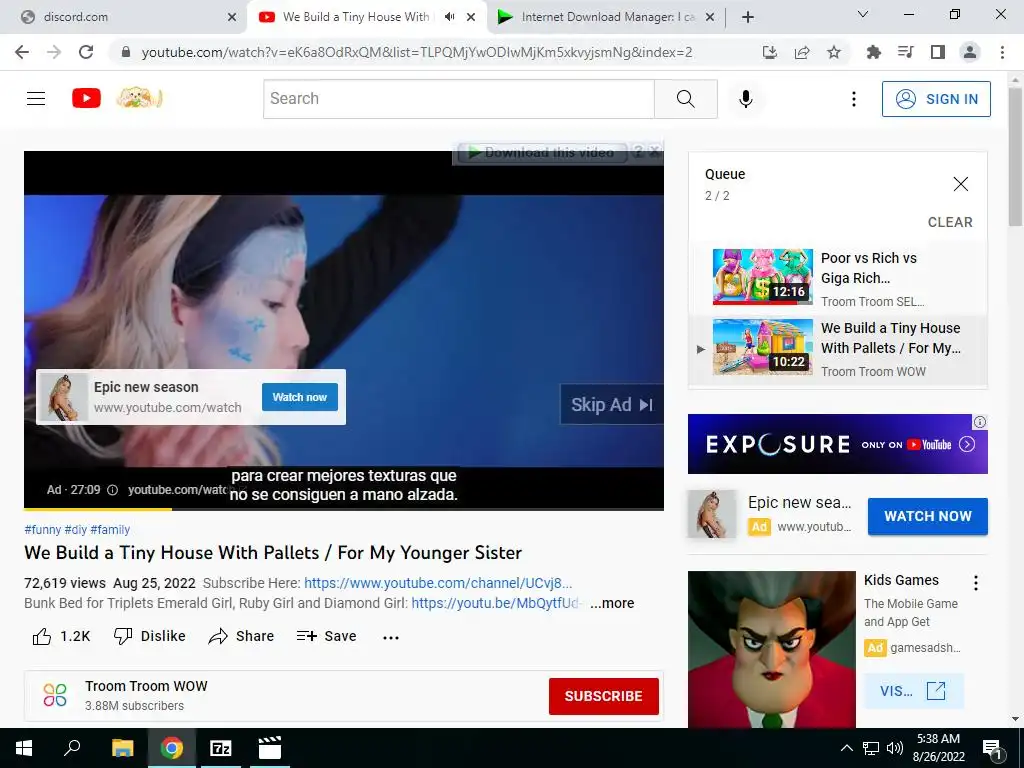Save the video to a playlist
This screenshot has width=1024, height=768.
[327, 636]
